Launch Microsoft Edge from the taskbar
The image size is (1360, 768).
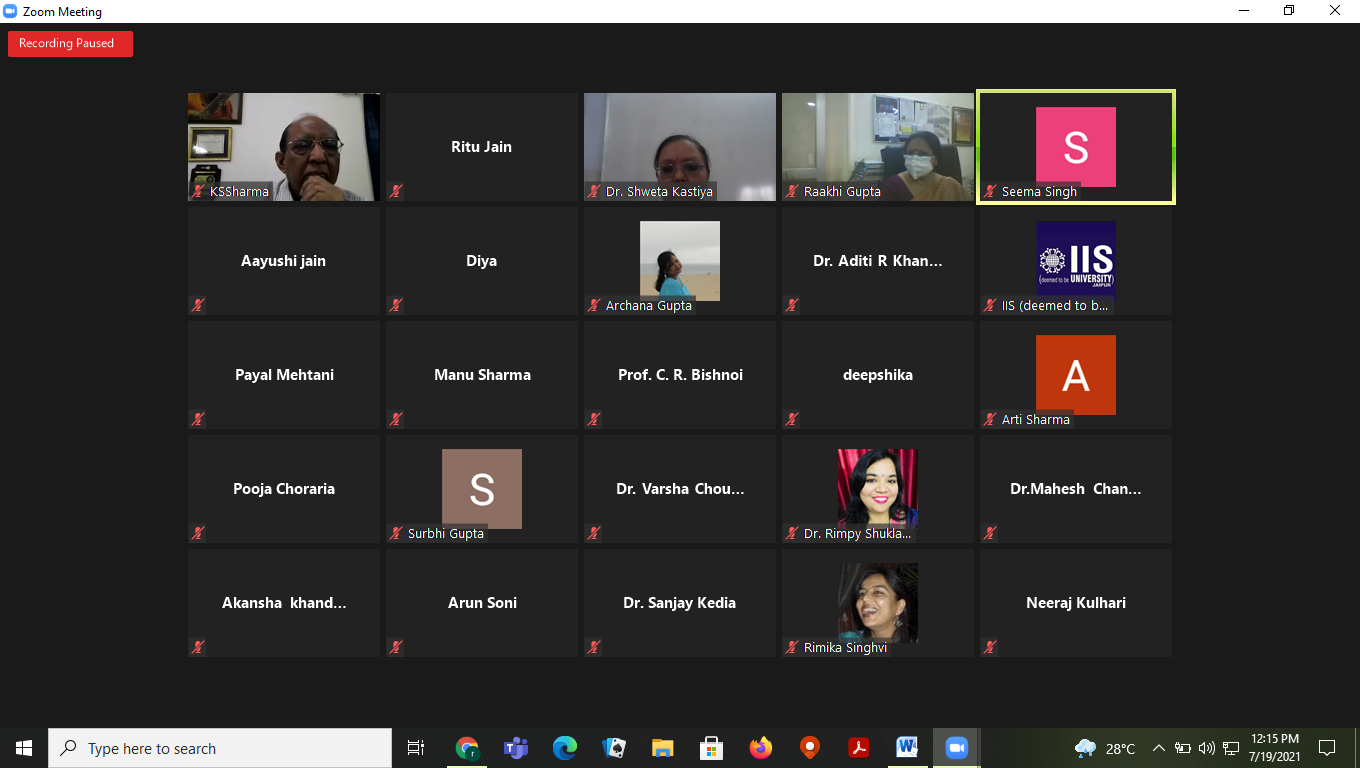click(565, 748)
